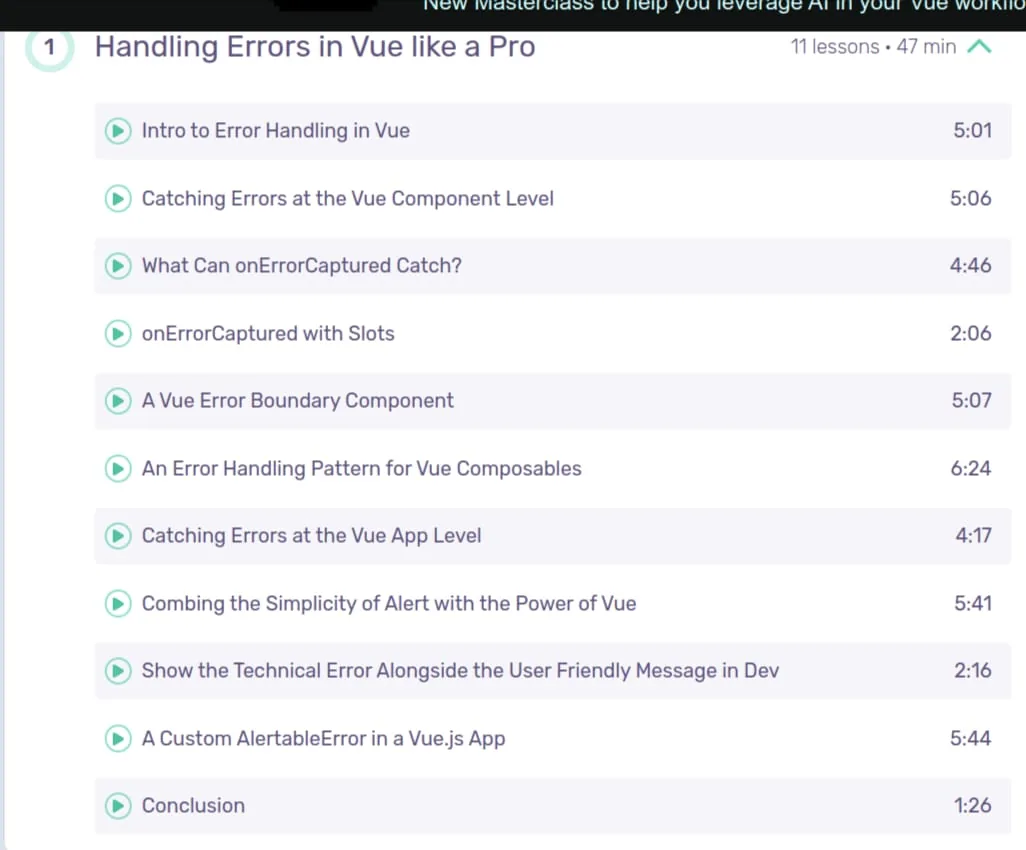Click play icon for Intro to Error Handling
Image resolution: width=1026 pixels, height=850 pixels.
click(118, 131)
